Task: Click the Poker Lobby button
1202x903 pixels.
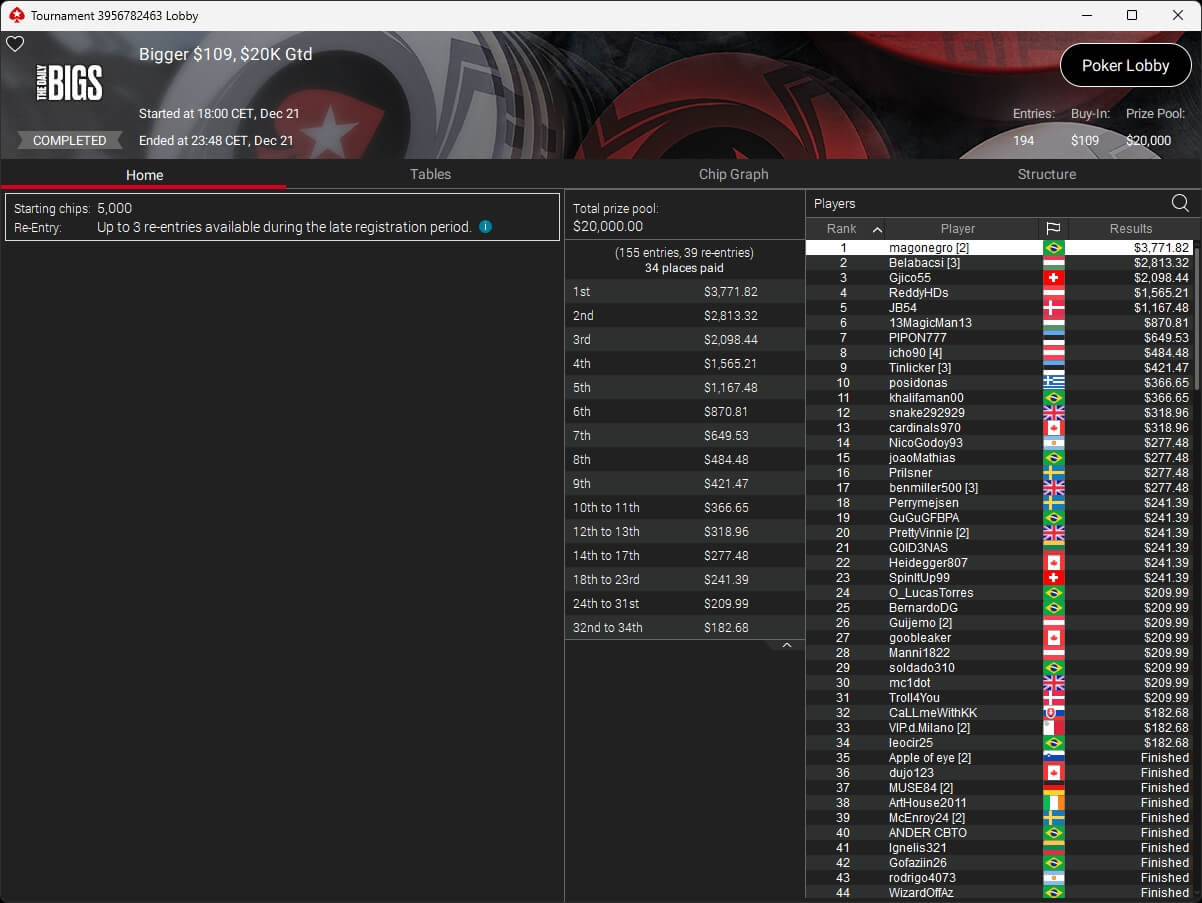Action: [1125, 65]
